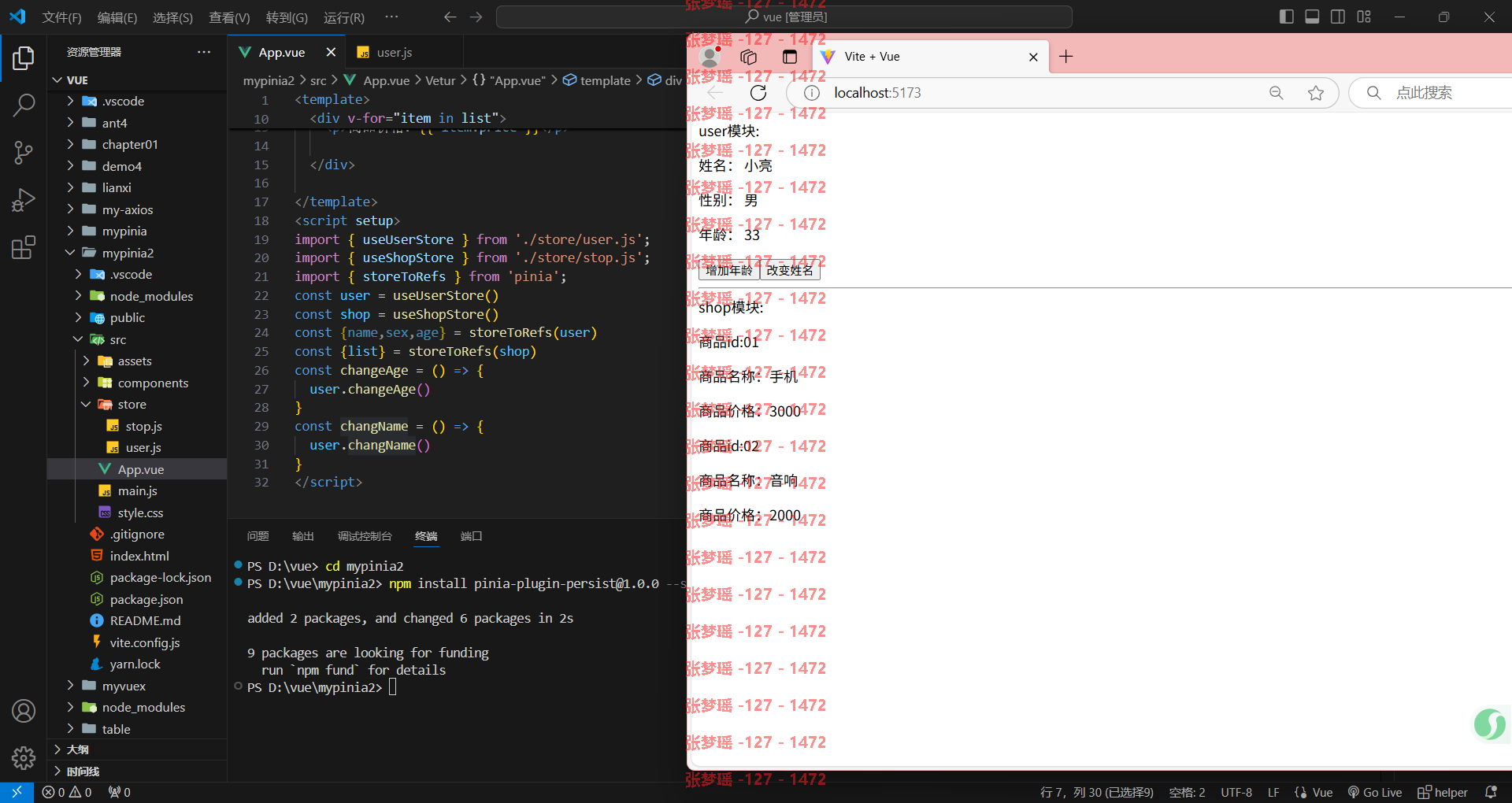Click the 改变姓名 button in browser
The height and width of the screenshot is (803, 1512).
790,270
